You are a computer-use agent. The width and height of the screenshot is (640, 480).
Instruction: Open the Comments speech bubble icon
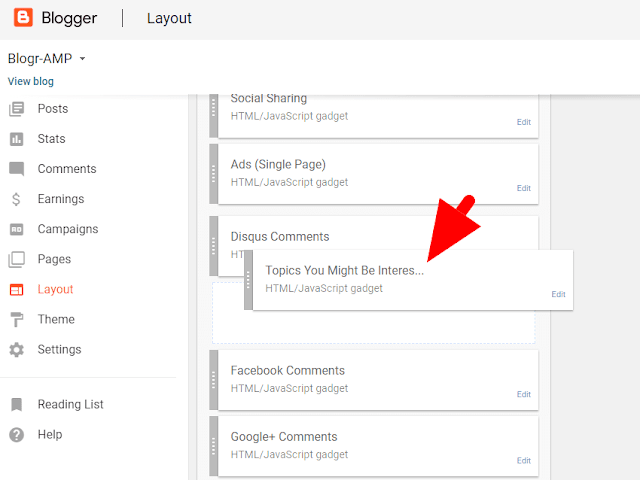[16, 169]
